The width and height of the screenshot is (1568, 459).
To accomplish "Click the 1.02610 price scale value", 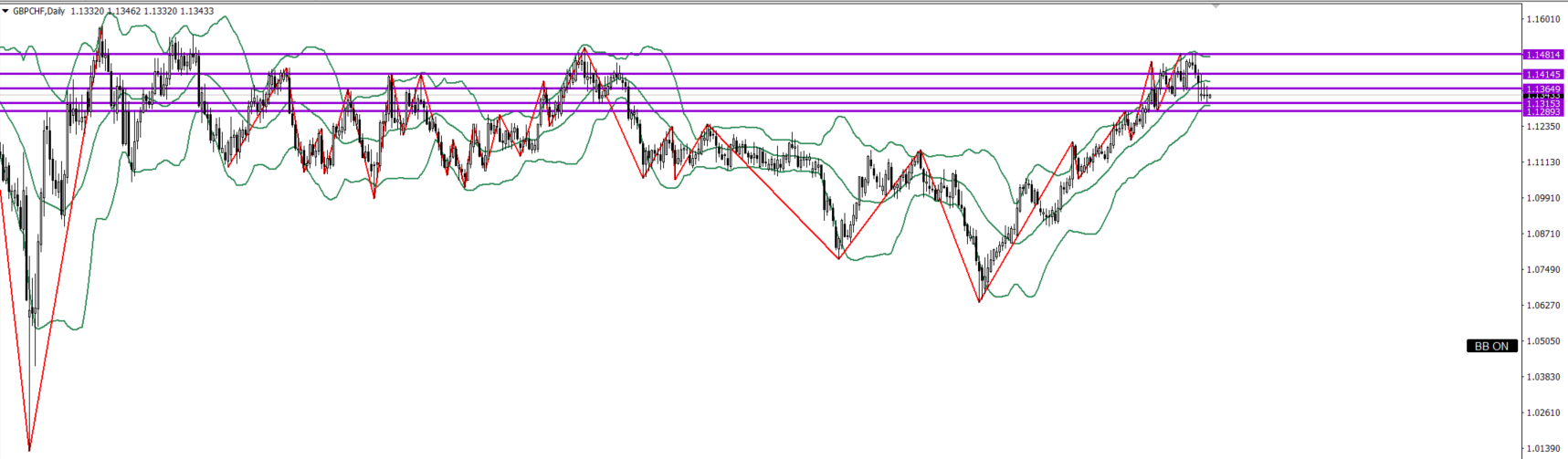I will tap(1543, 412).
